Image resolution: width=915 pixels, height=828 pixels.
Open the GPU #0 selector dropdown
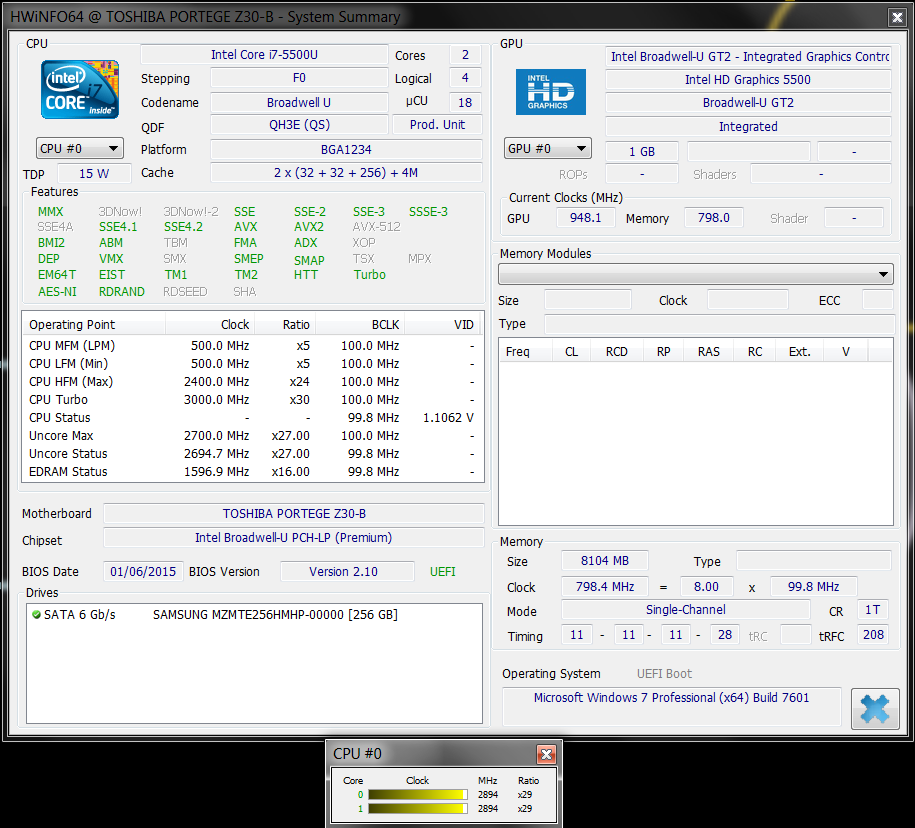547,148
